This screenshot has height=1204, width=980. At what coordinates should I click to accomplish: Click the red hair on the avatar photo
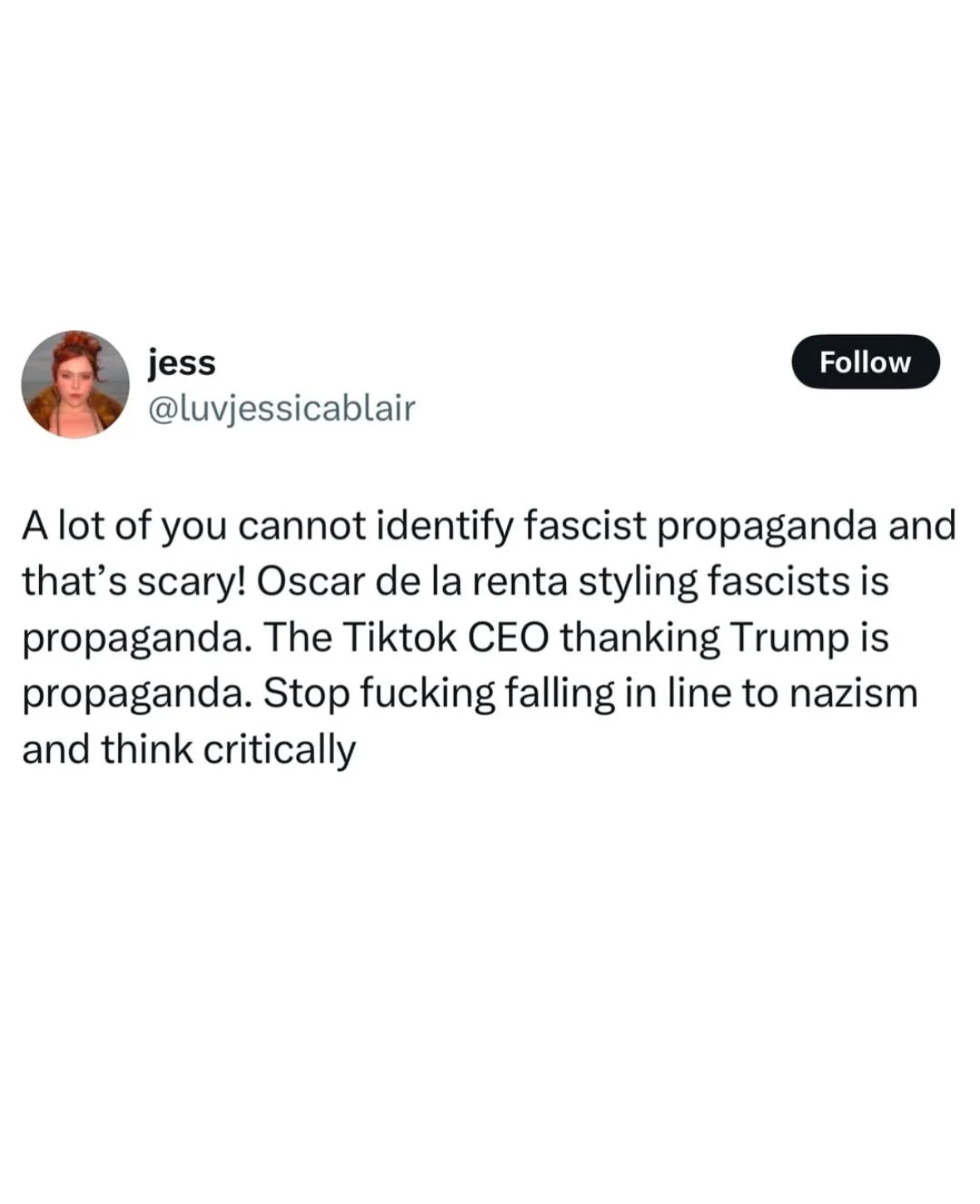pos(75,349)
